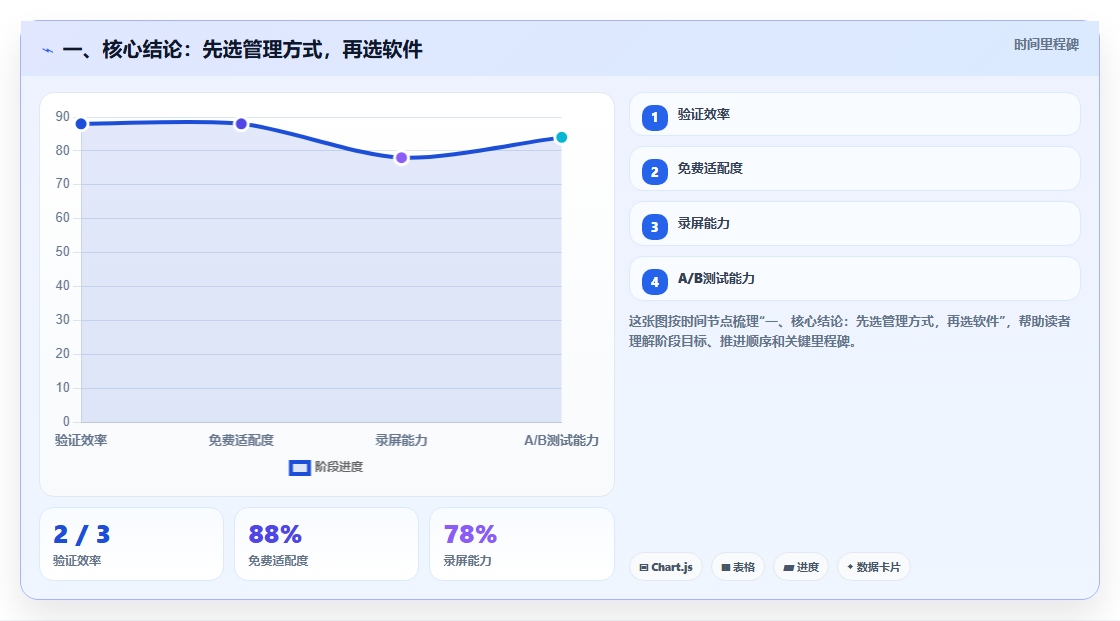Screen dimensions: 1120x621
Task: Select the 验证效率 data point on chart
Action: (81, 124)
